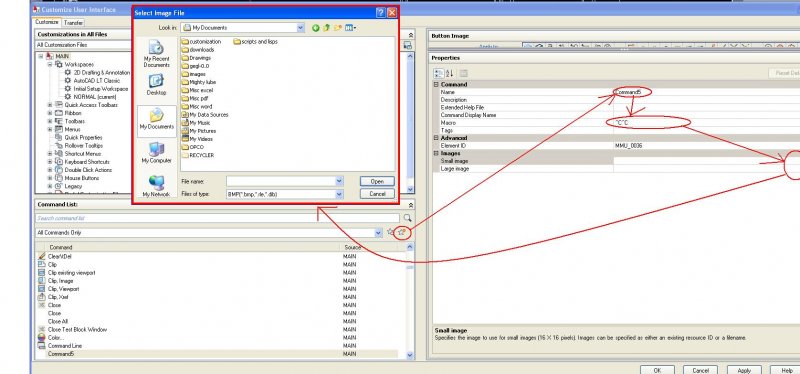Collapse the Advanced section in Properties
The width and height of the screenshot is (800, 374).
436,138
